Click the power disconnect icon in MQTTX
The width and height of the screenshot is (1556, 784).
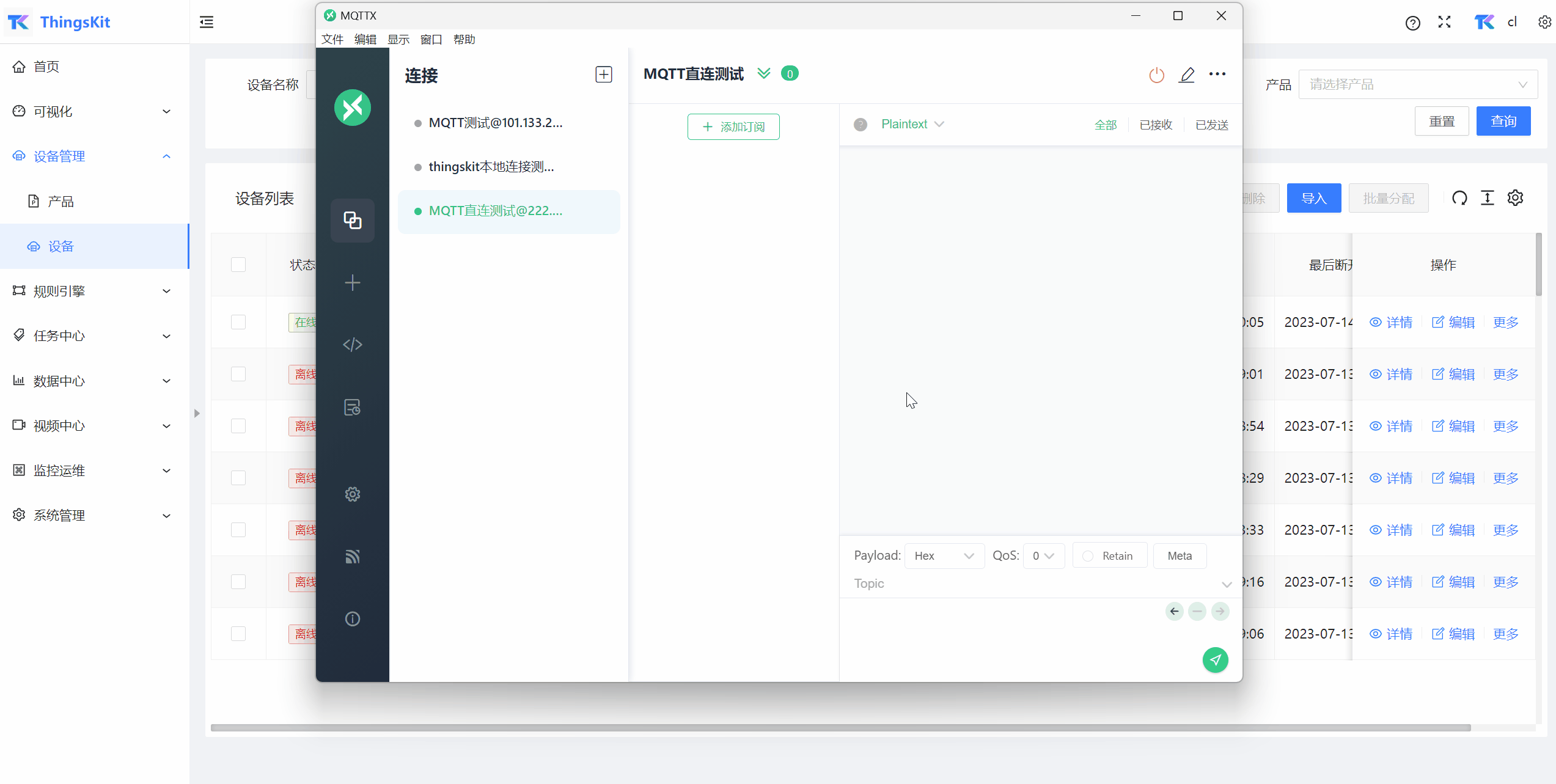(1156, 75)
